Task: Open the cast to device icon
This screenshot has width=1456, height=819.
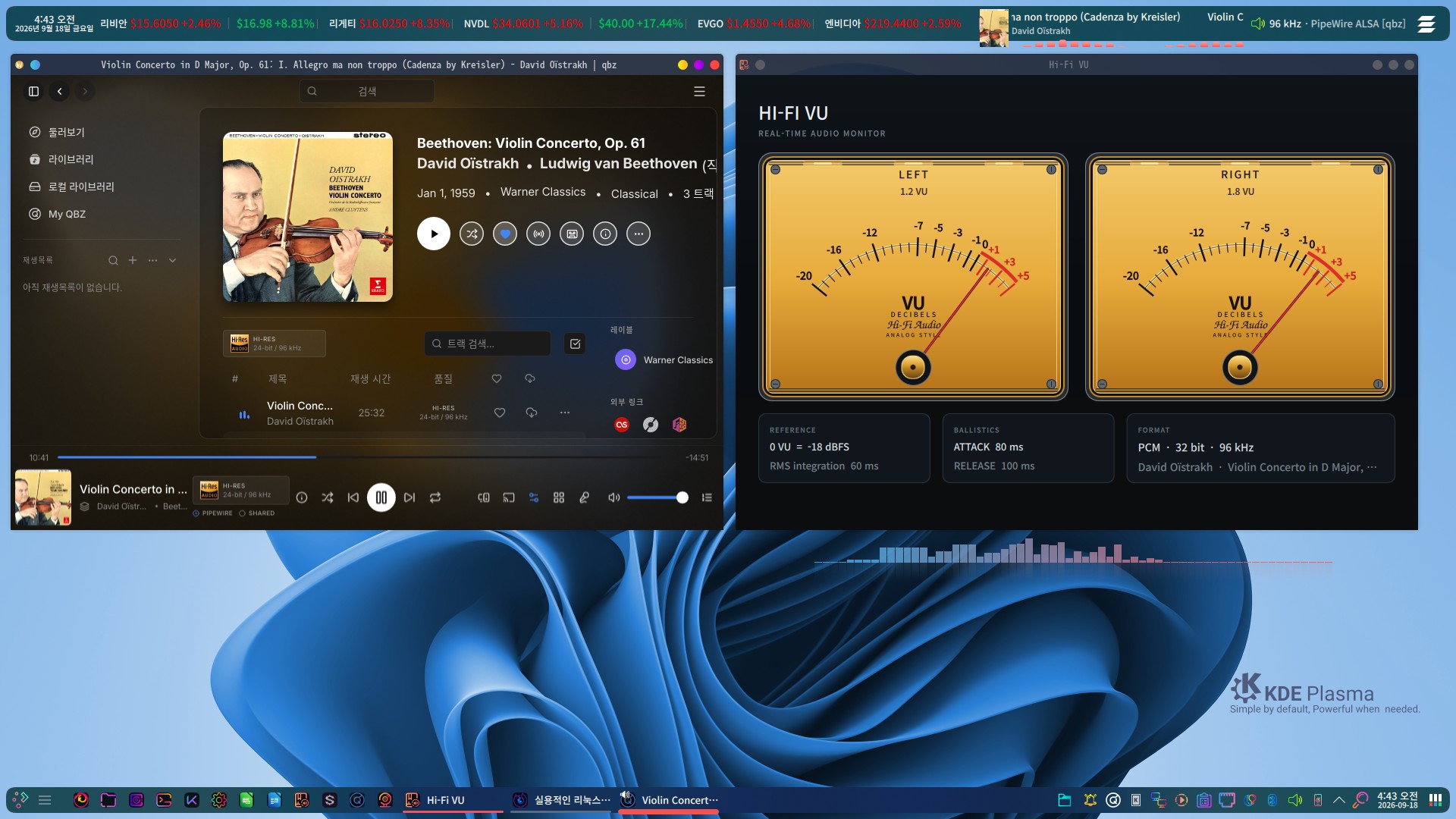Action: tap(509, 497)
